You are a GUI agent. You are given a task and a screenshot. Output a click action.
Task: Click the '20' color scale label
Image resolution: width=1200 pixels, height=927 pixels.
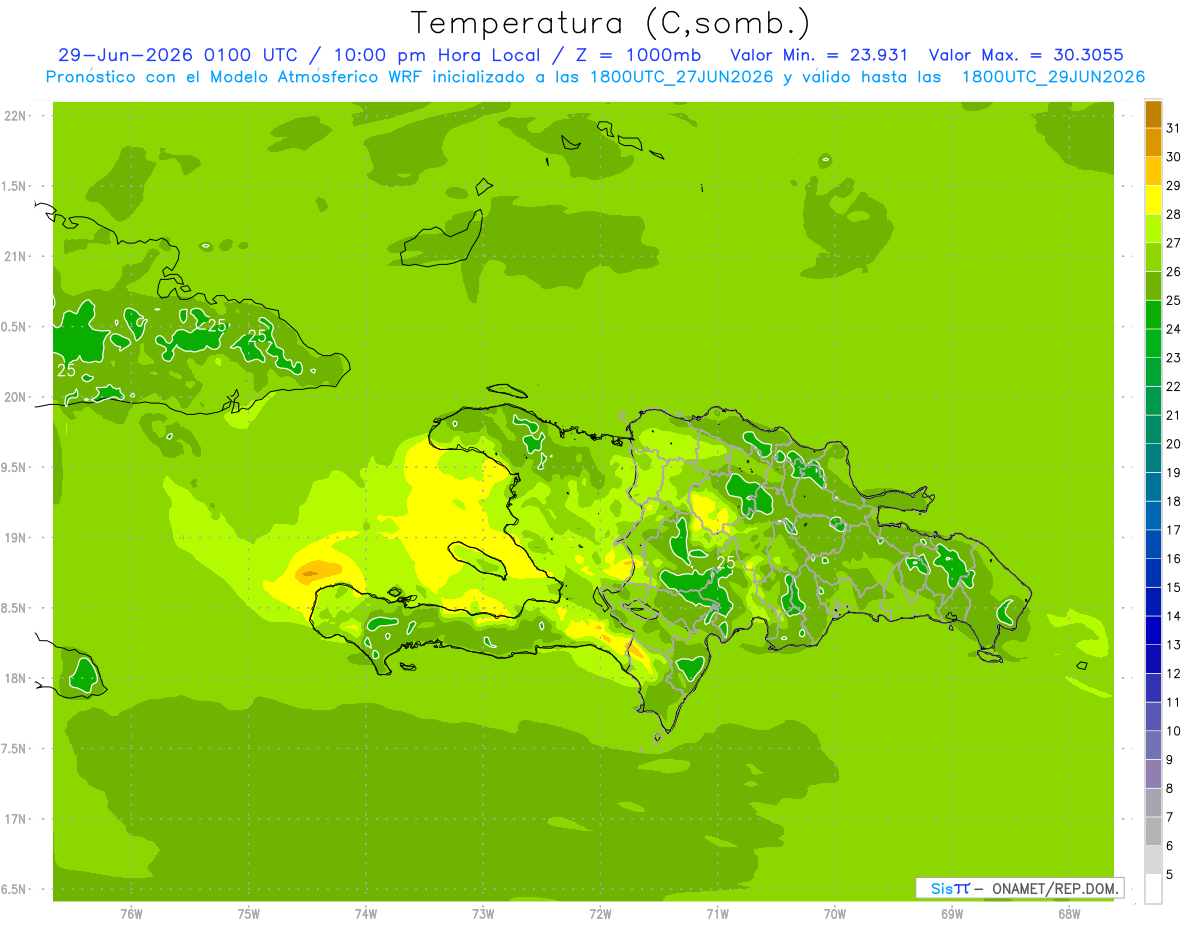(x=1173, y=444)
